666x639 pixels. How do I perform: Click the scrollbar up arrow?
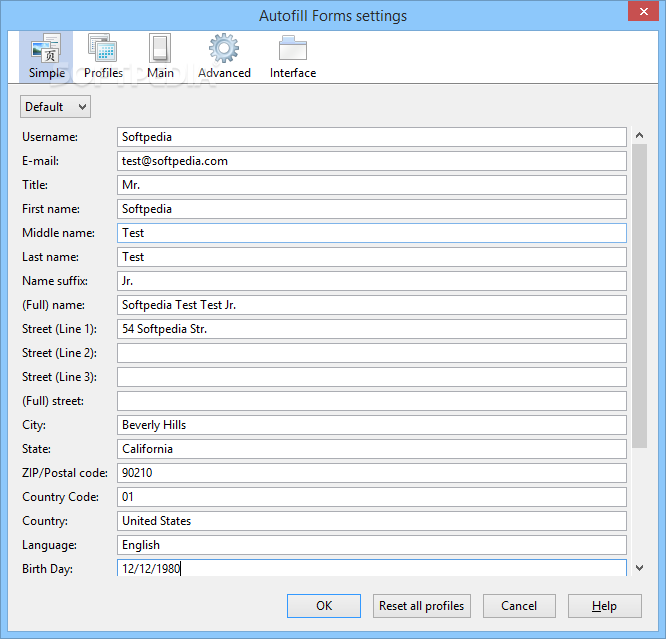coord(639,136)
